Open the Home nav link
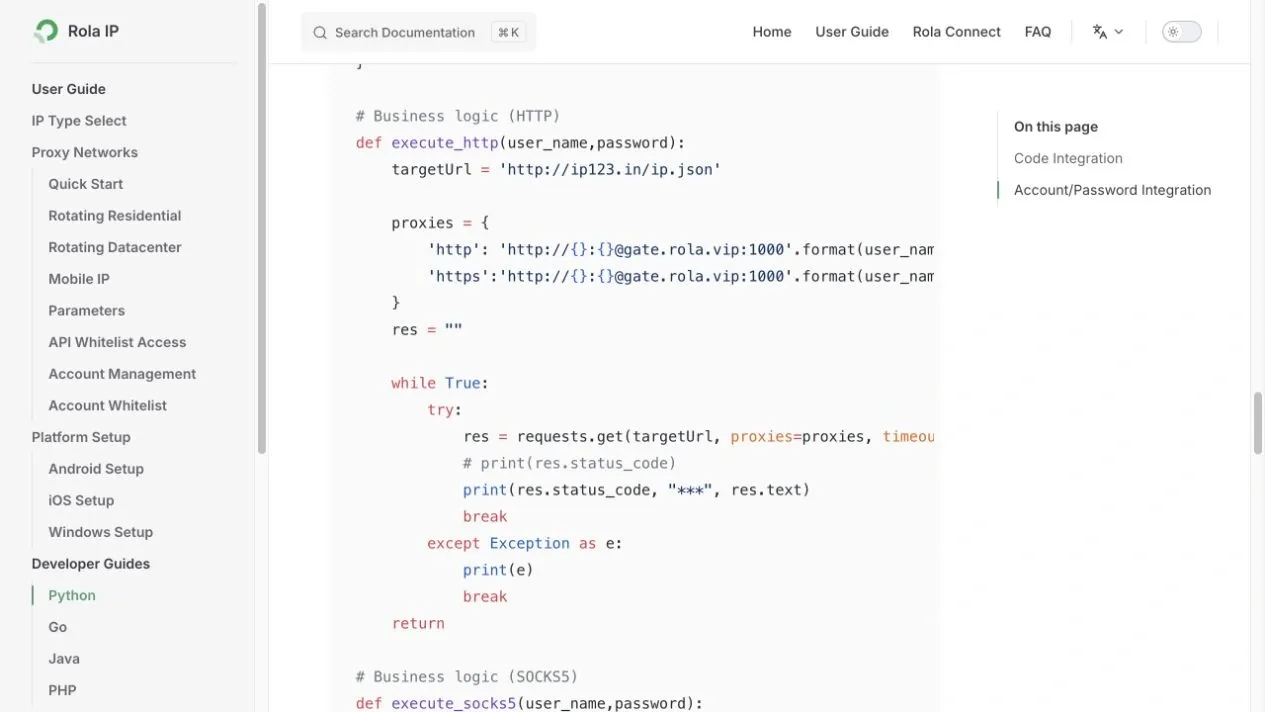The height and width of the screenshot is (712, 1265). tap(772, 32)
